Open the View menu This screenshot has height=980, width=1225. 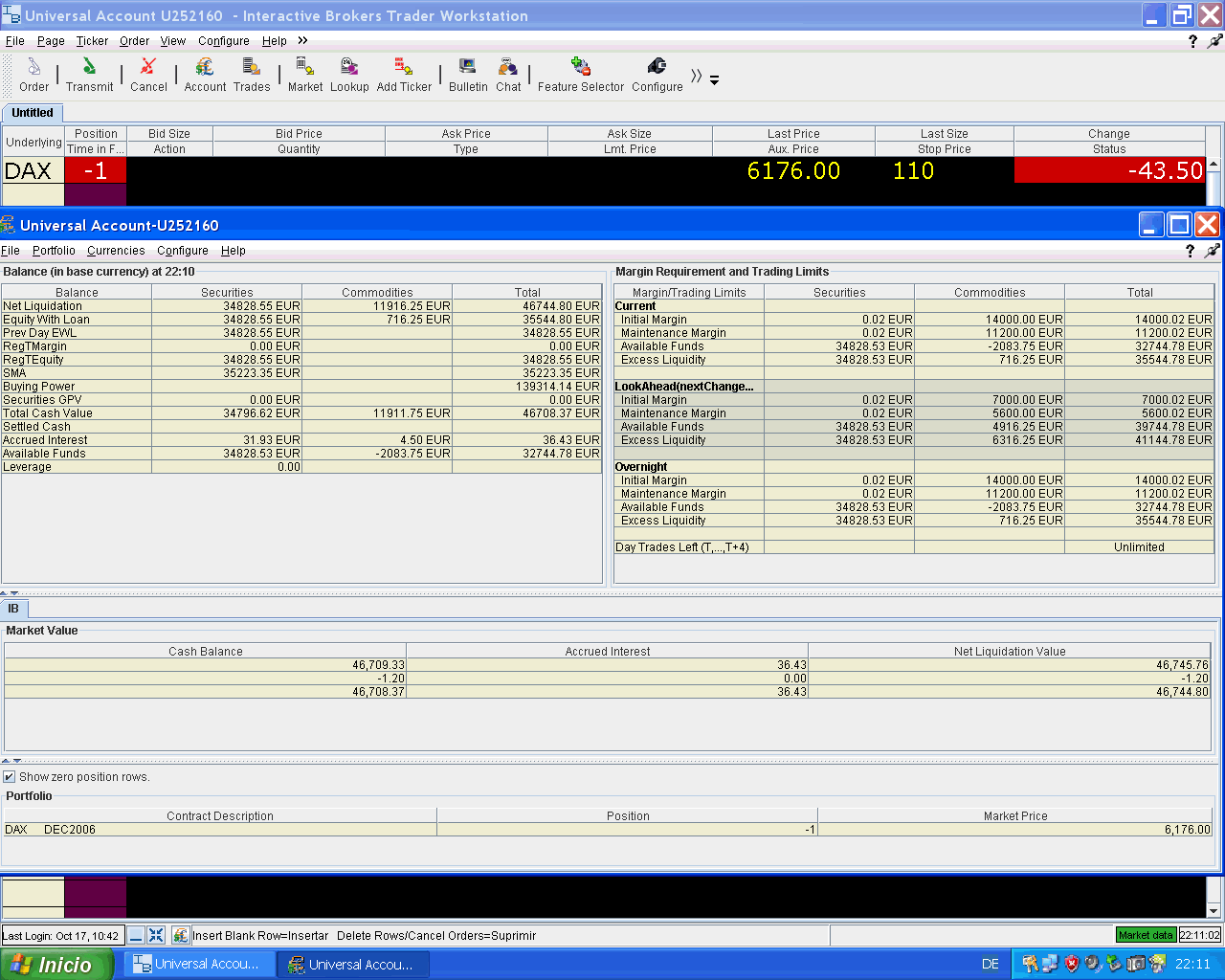tap(173, 41)
